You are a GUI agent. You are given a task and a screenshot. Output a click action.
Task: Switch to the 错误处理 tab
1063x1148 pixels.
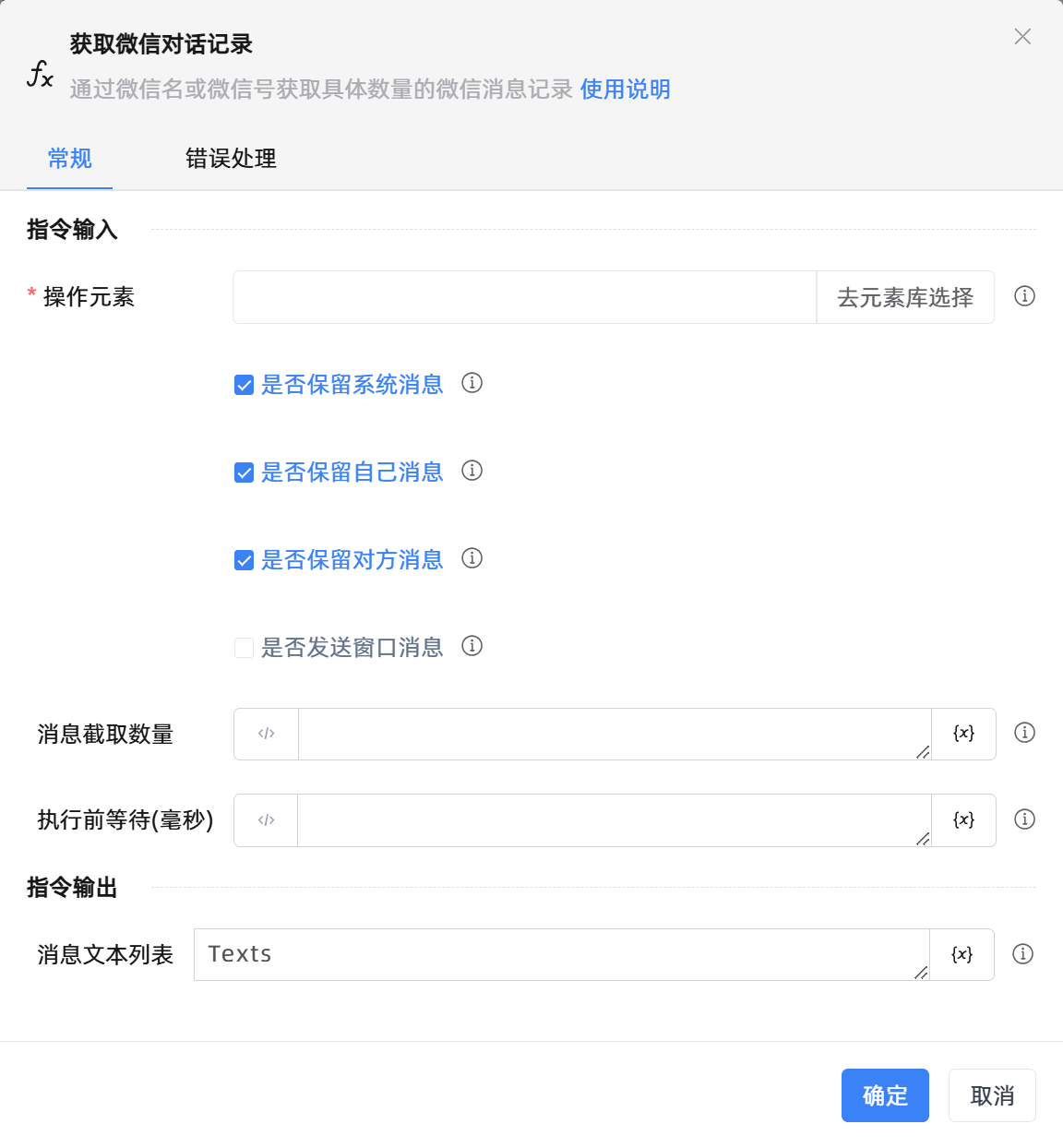pos(231,159)
